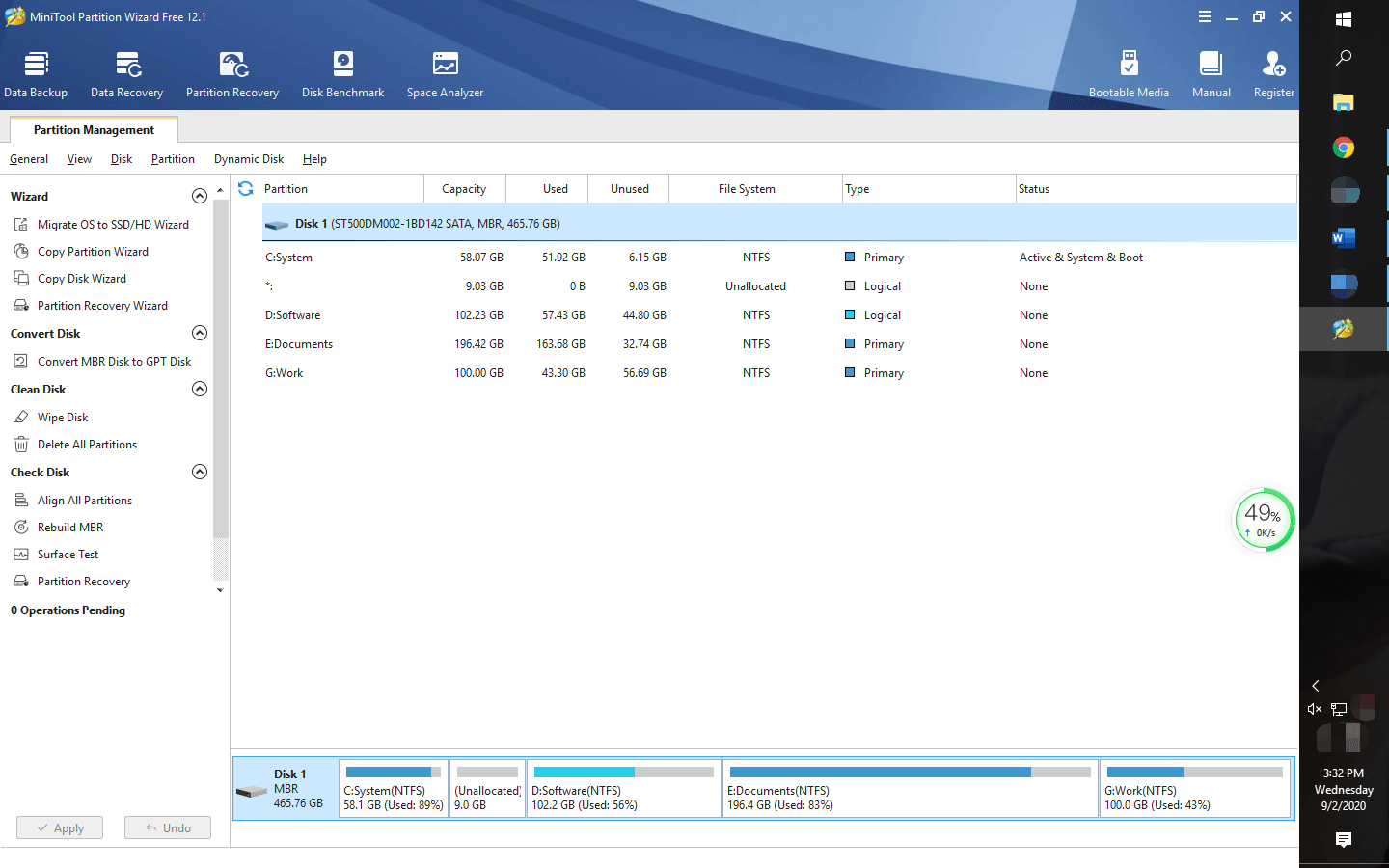Open Data Backup tool

pyautogui.click(x=36, y=75)
